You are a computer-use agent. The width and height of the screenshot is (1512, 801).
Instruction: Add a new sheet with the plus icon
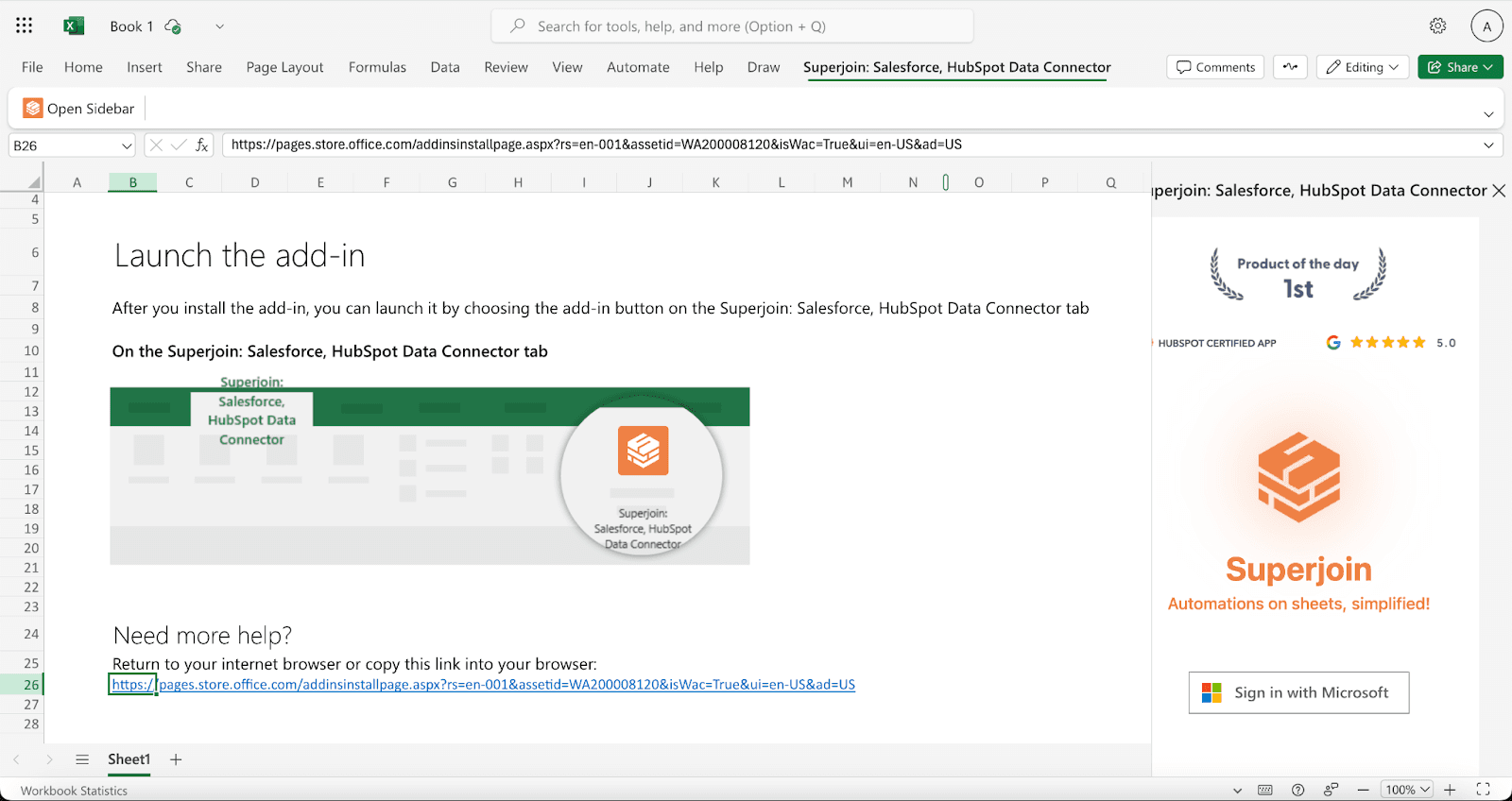pos(176,759)
